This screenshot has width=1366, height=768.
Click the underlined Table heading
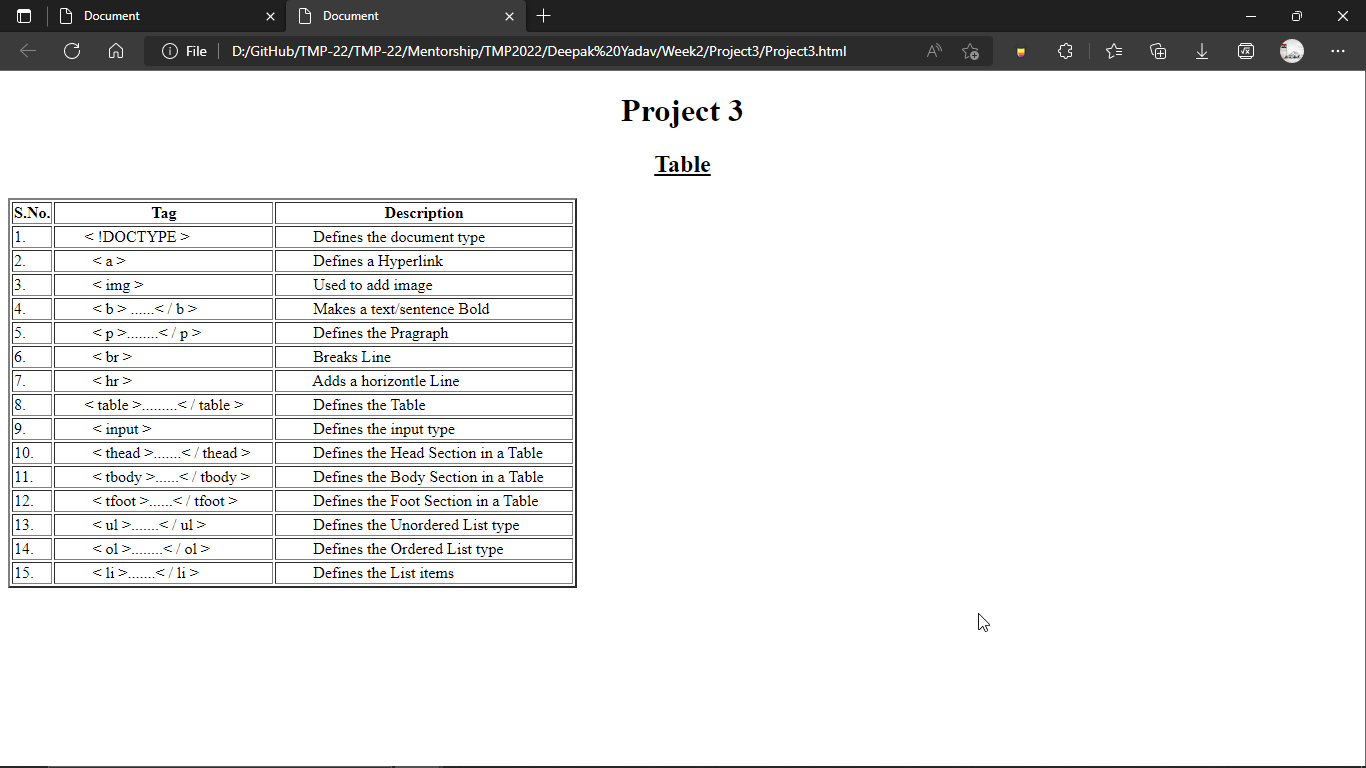(682, 164)
